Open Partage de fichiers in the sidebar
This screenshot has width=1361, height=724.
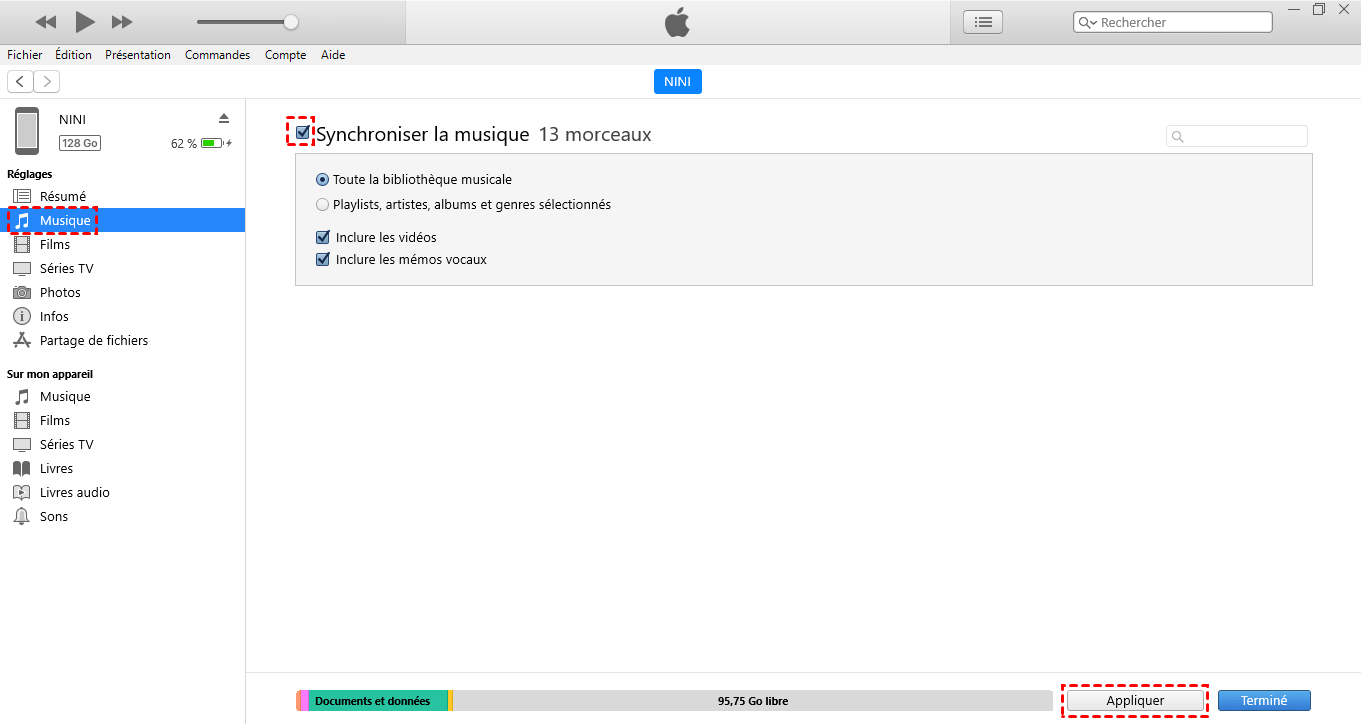click(x=93, y=340)
